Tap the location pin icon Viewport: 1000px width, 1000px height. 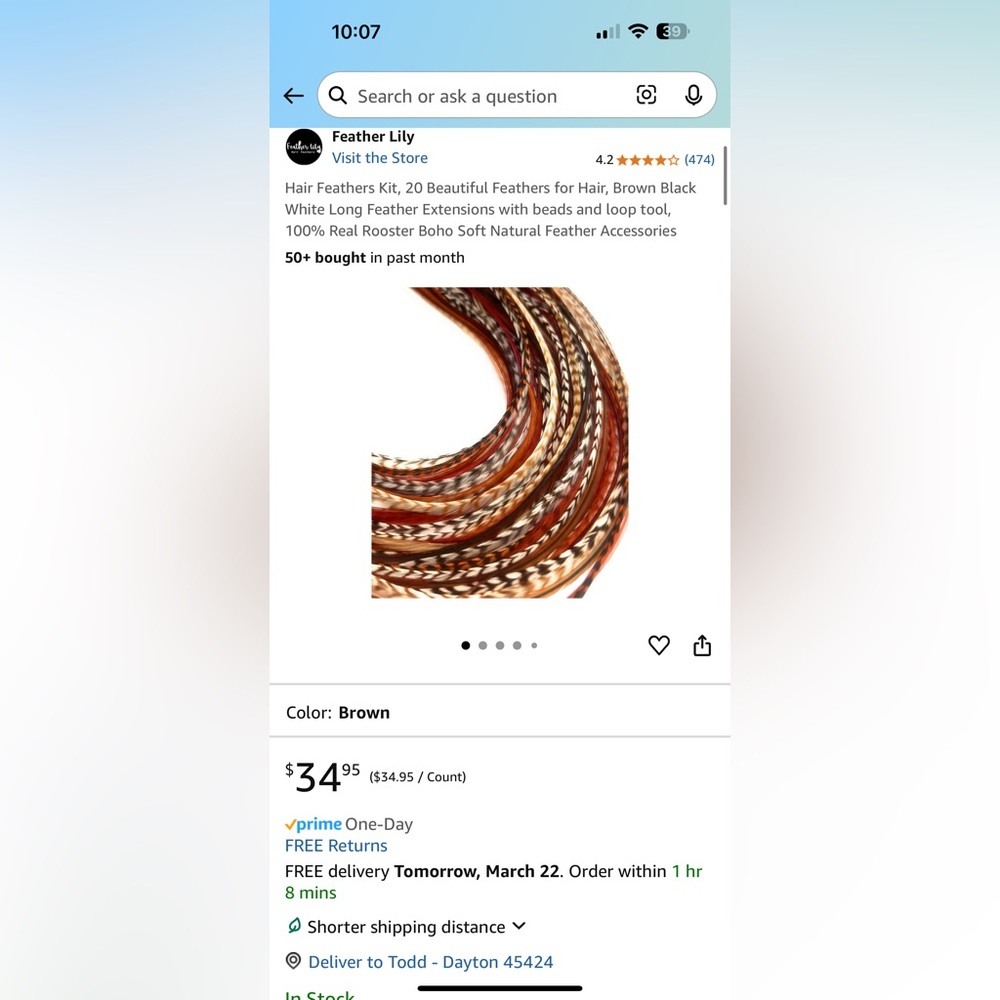click(293, 960)
